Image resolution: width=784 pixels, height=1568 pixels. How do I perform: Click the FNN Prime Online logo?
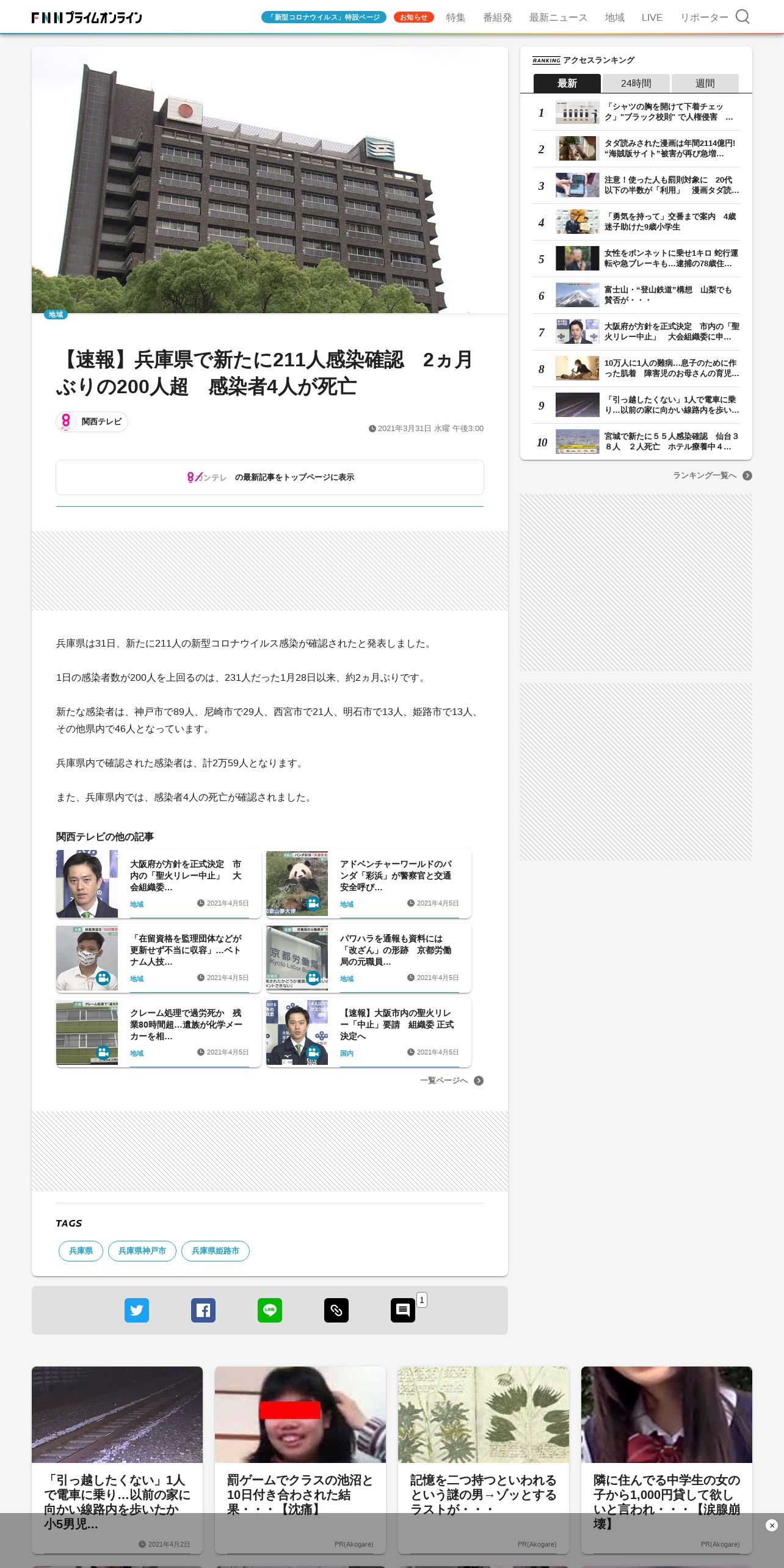point(87,18)
